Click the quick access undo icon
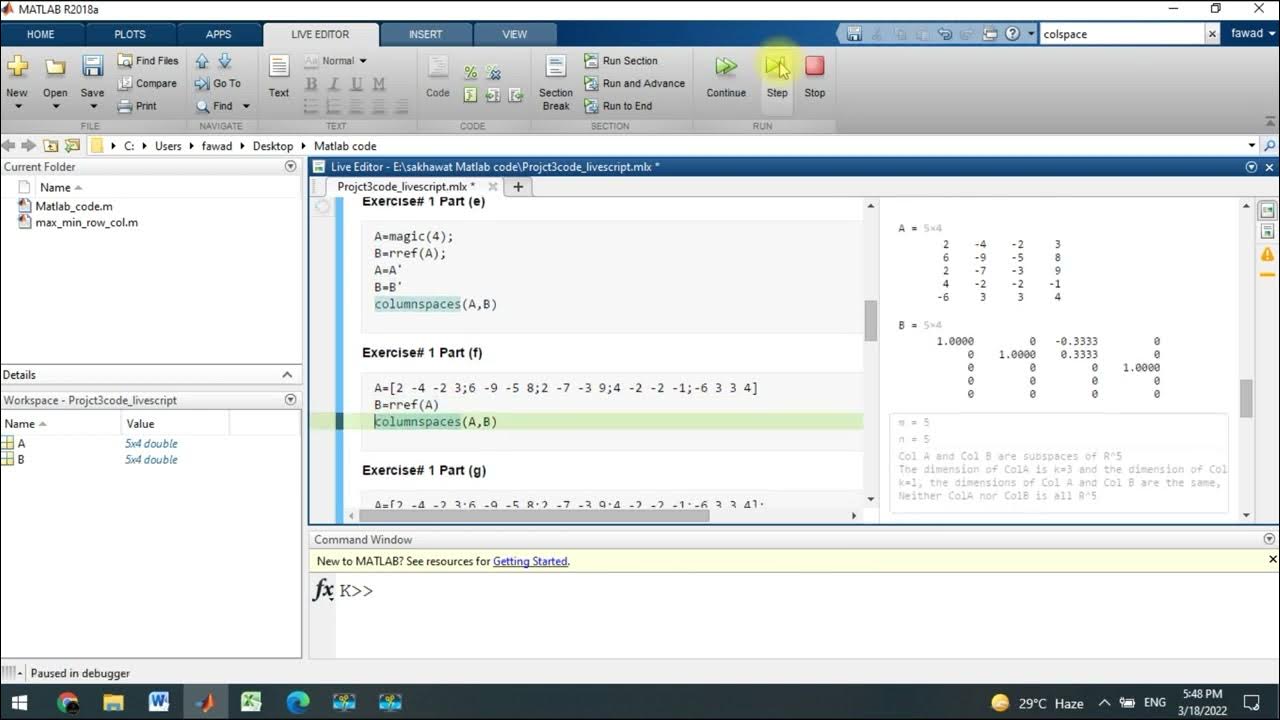The image size is (1280, 720). coord(945,34)
